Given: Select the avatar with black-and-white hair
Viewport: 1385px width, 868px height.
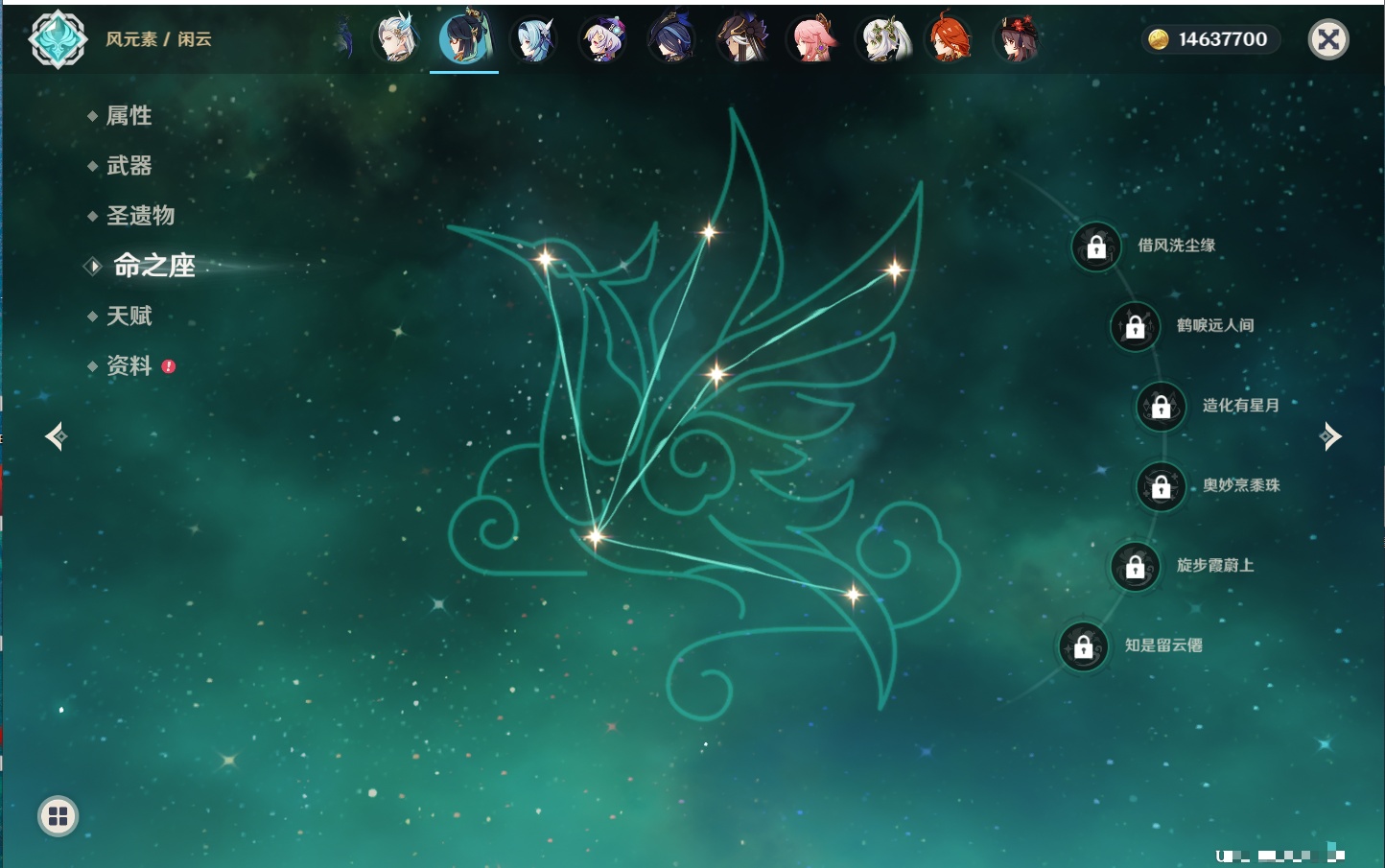Looking at the screenshot, I should tap(742, 40).
